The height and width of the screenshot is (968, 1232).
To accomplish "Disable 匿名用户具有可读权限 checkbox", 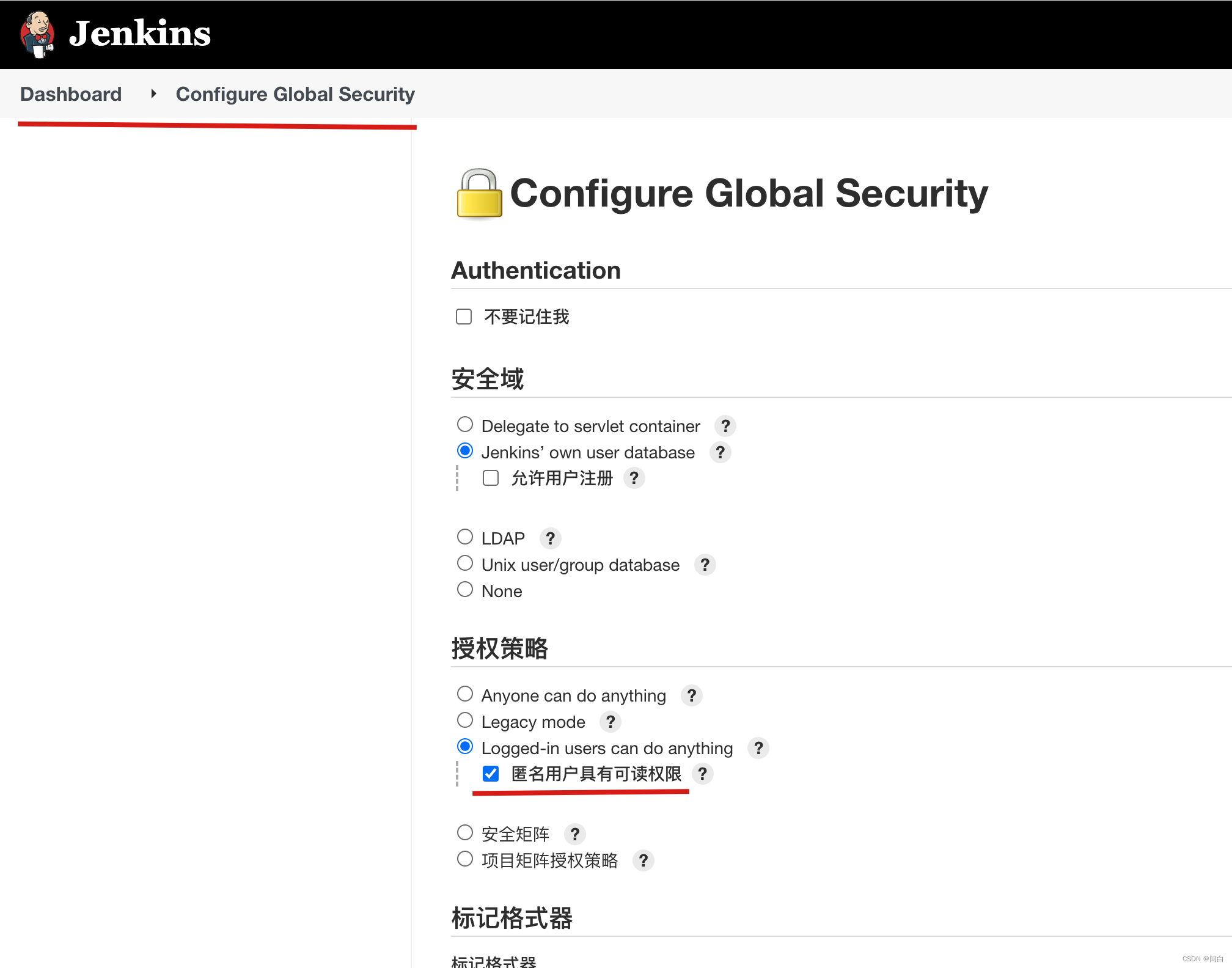I will coord(490,774).
